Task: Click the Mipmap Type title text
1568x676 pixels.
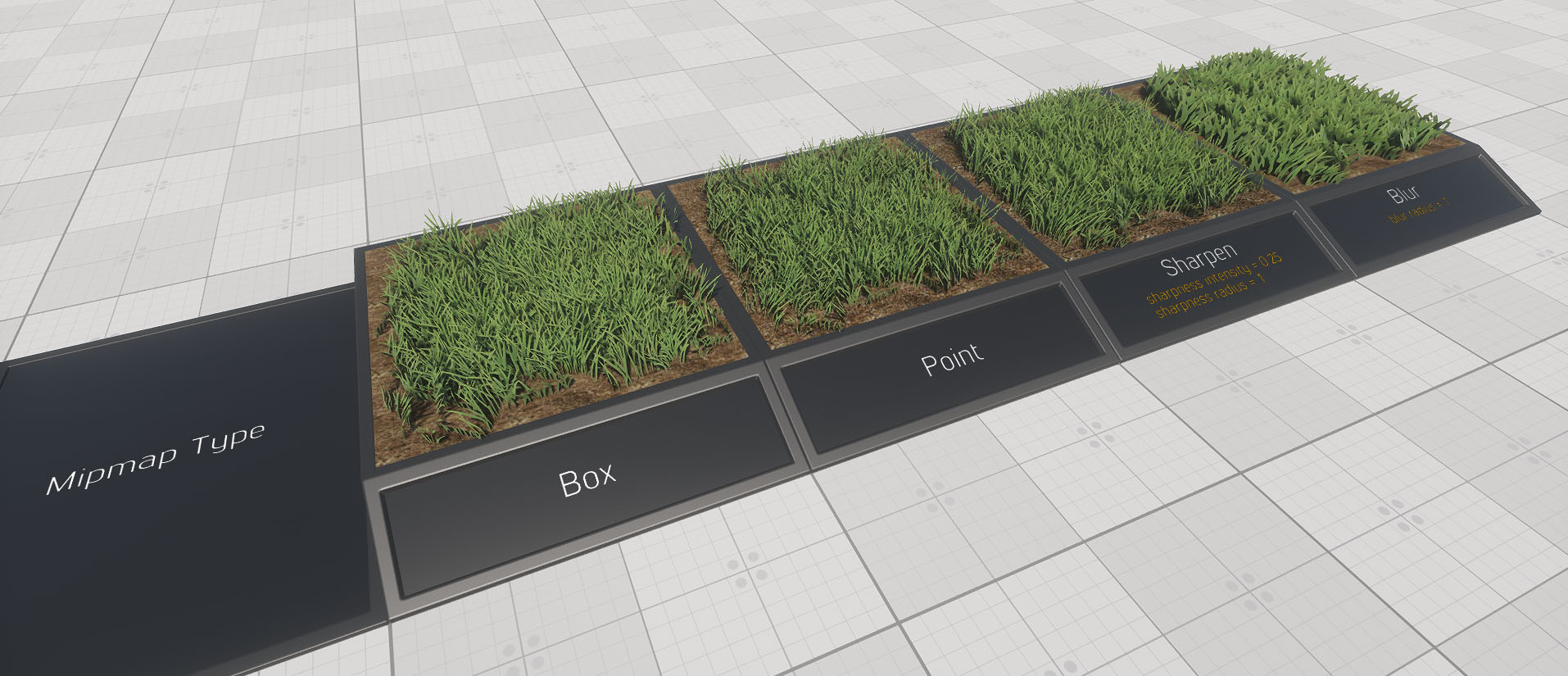Action: pyautogui.click(x=156, y=460)
